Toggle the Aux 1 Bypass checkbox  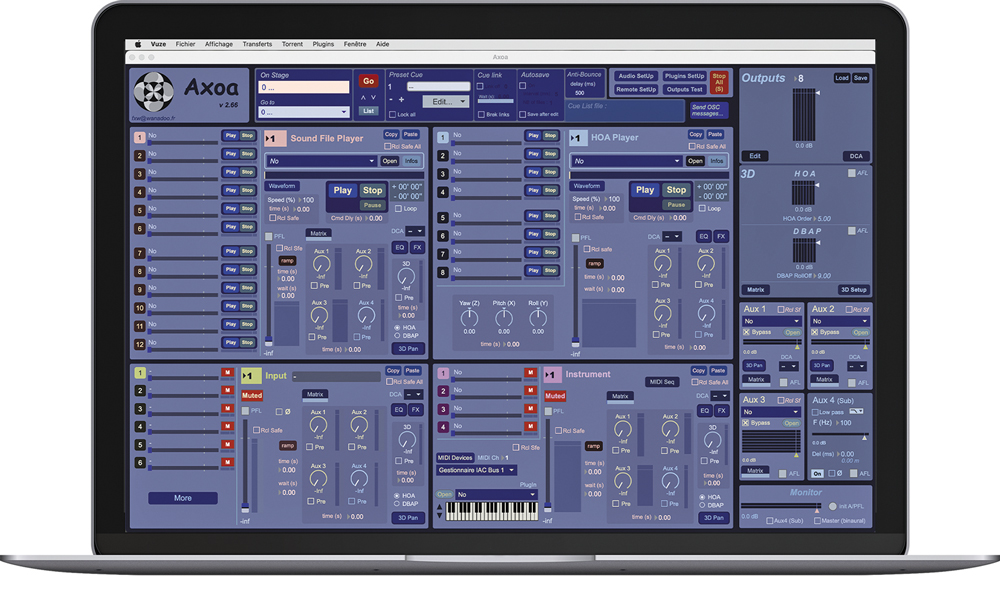(746, 332)
